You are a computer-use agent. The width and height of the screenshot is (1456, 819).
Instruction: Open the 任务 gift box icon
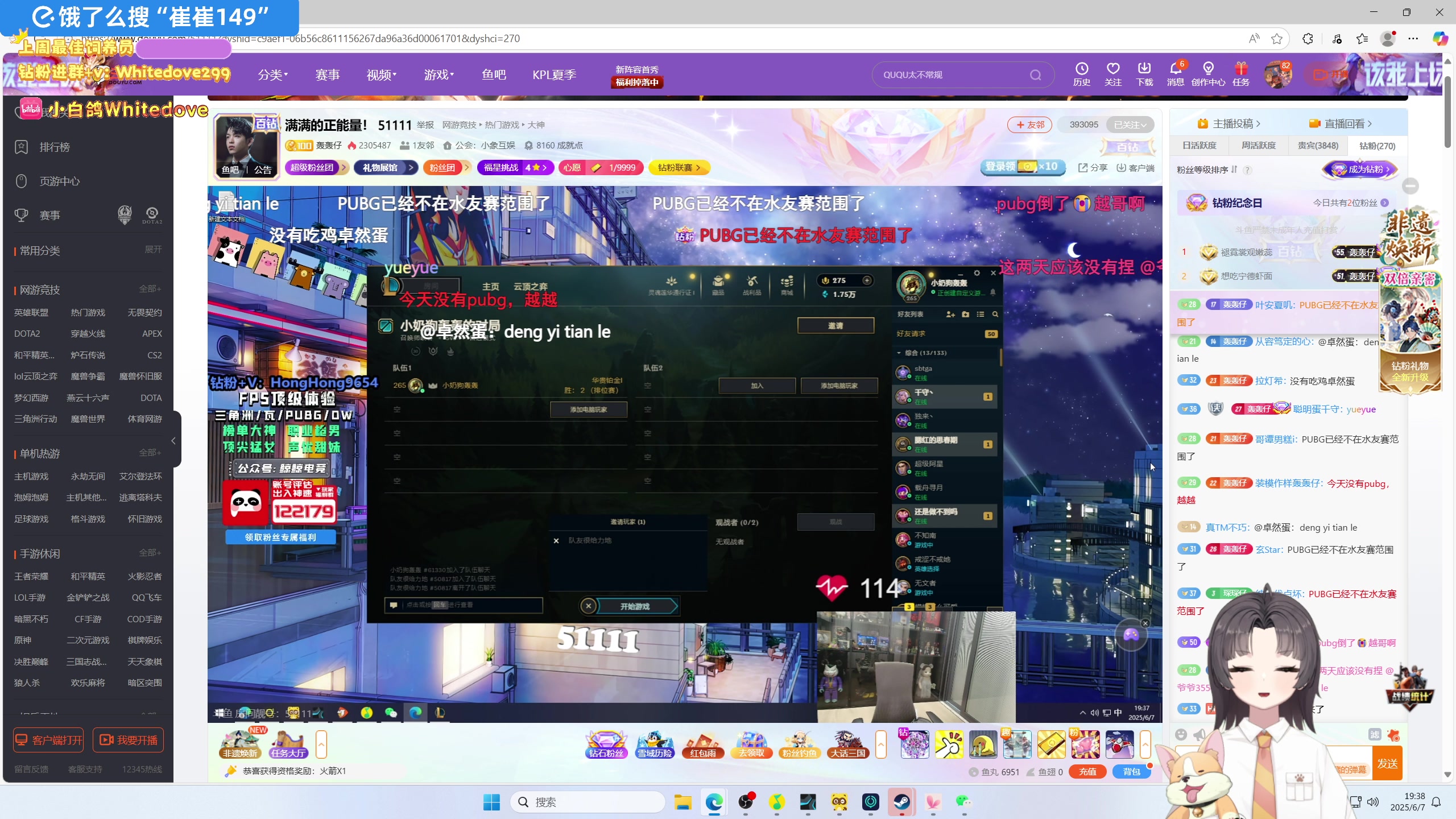pos(1241,75)
